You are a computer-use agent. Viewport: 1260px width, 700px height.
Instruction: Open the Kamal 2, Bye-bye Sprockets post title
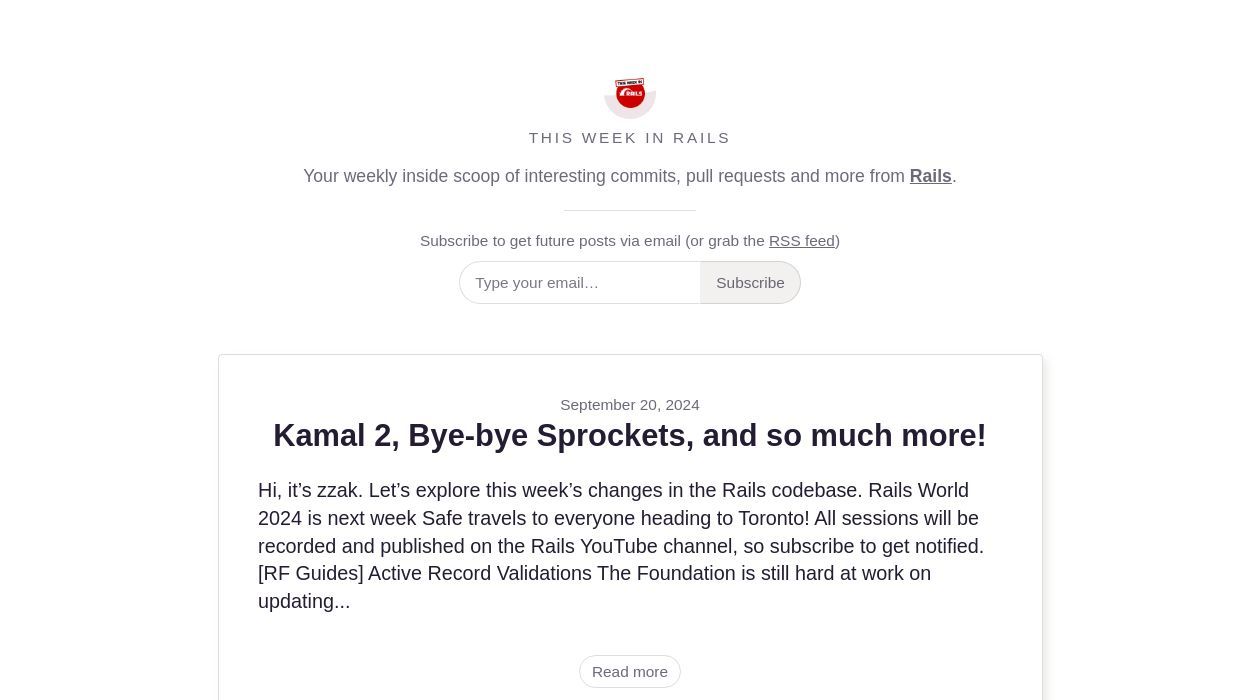point(630,436)
